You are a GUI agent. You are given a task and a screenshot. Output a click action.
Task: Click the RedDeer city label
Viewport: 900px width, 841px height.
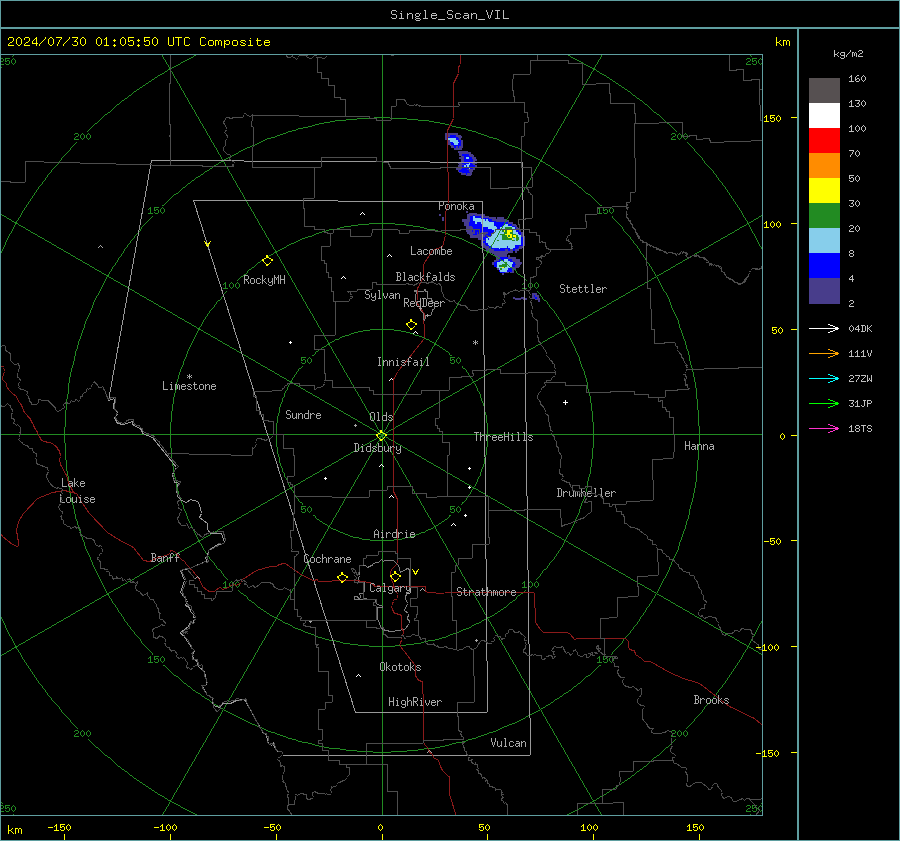coord(424,303)
